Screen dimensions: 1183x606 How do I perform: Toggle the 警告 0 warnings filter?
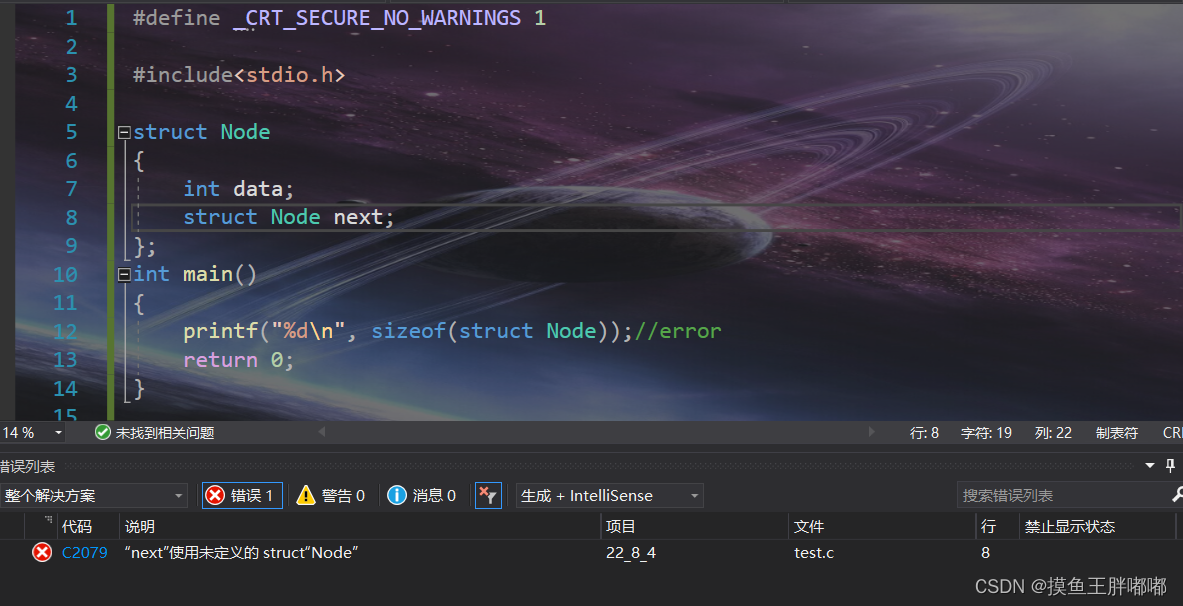[332, 496]
